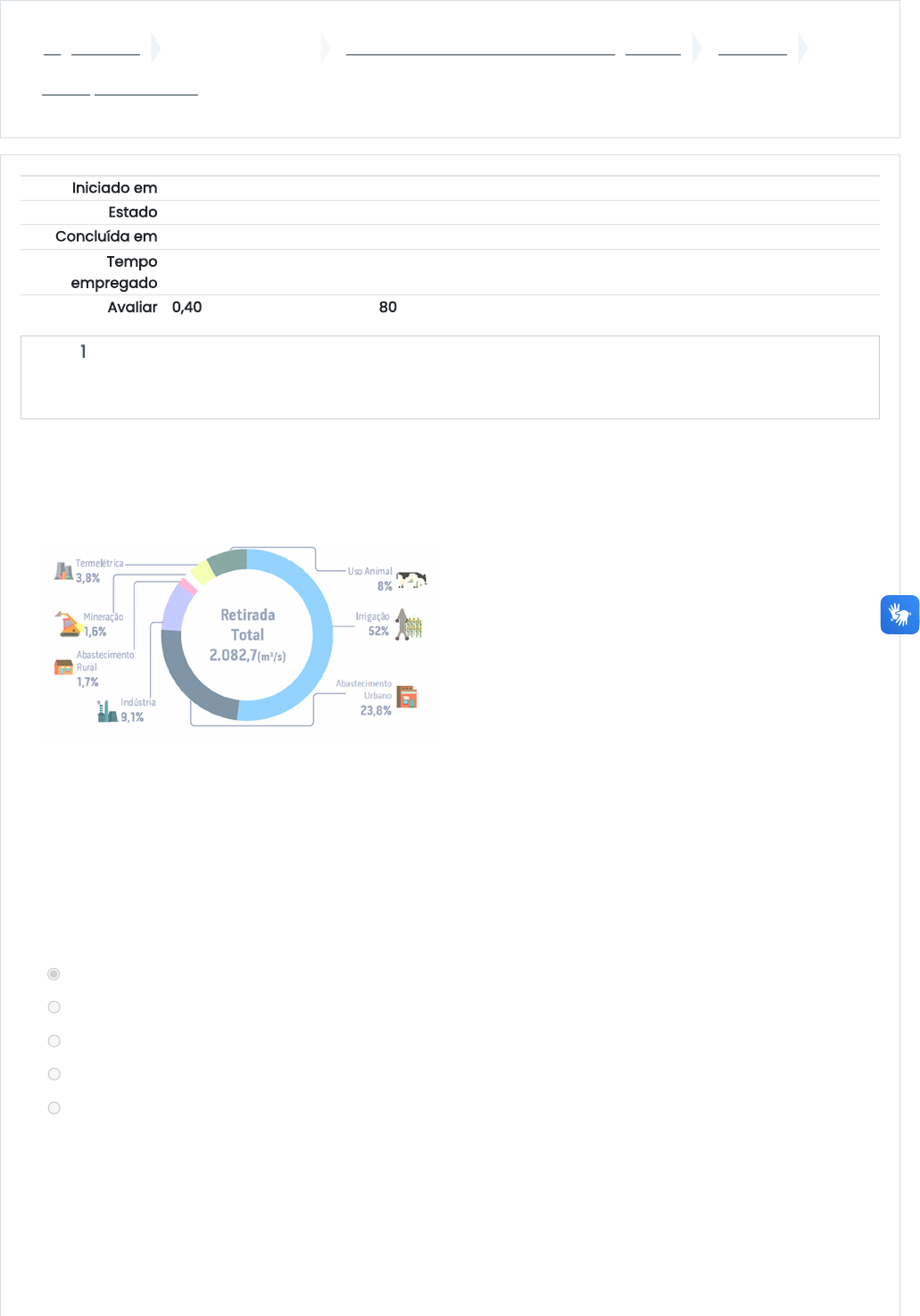This screenshot has width=920, height=1316.
Task: Click the last breadcrumb chevron in top row
Action: 802,48
